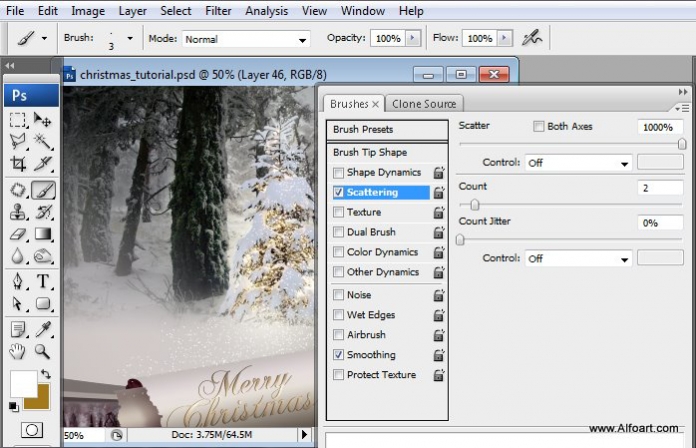Collapse the Brushes panel to icons
The height and width of the screenshot is (448, 696).
[x=682, y=92]
